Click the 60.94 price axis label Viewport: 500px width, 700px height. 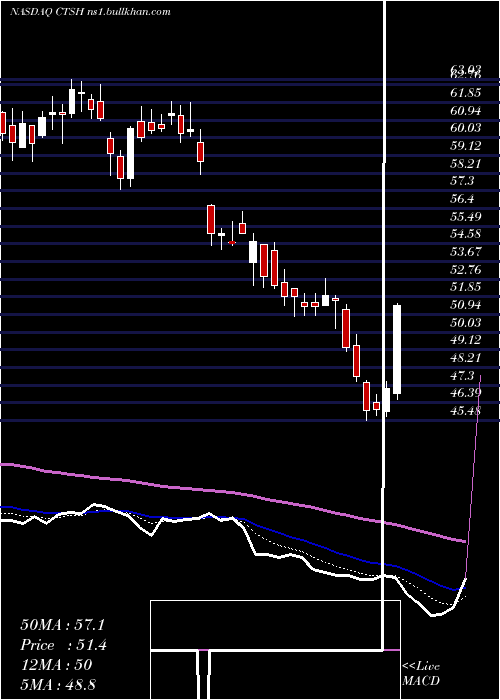466,111
